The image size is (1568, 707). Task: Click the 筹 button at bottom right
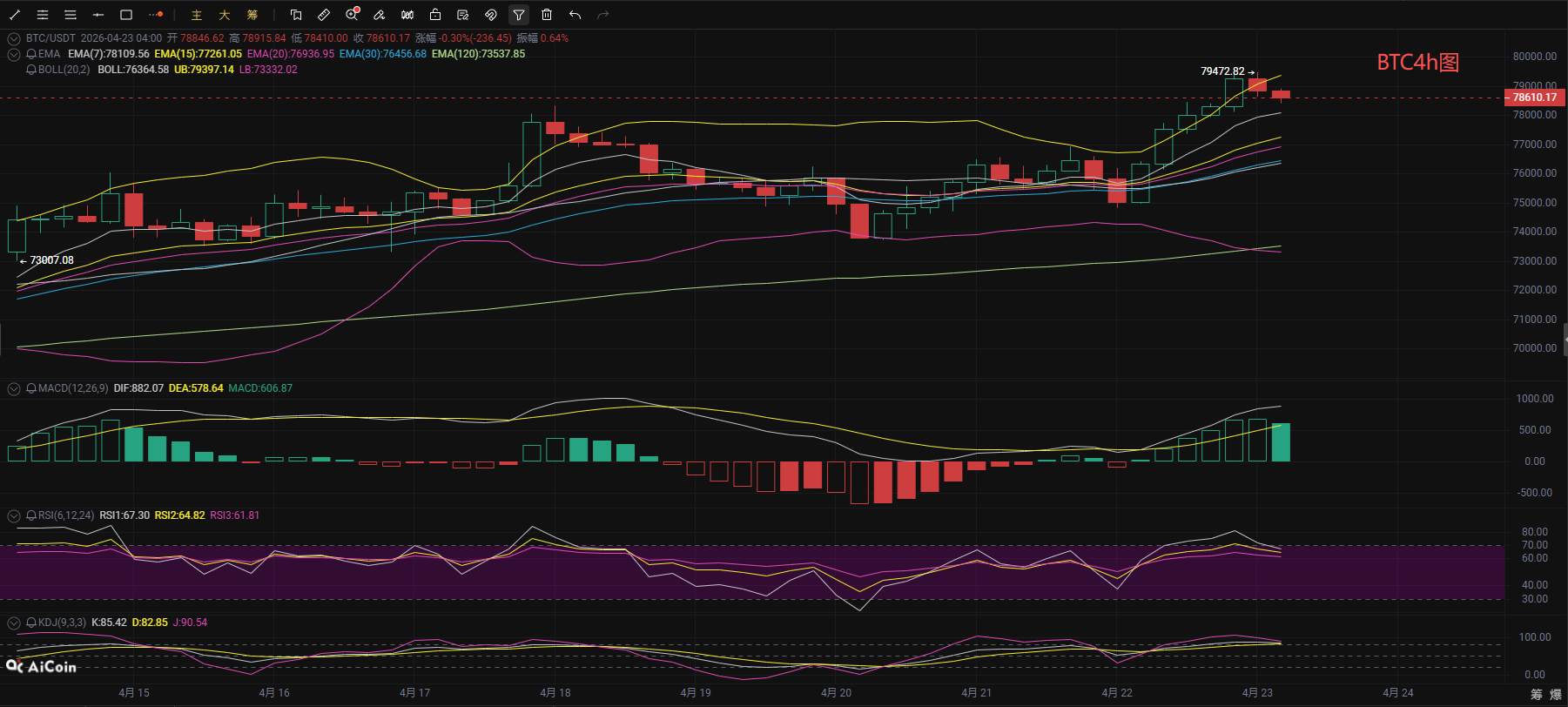click(1537, 694)
